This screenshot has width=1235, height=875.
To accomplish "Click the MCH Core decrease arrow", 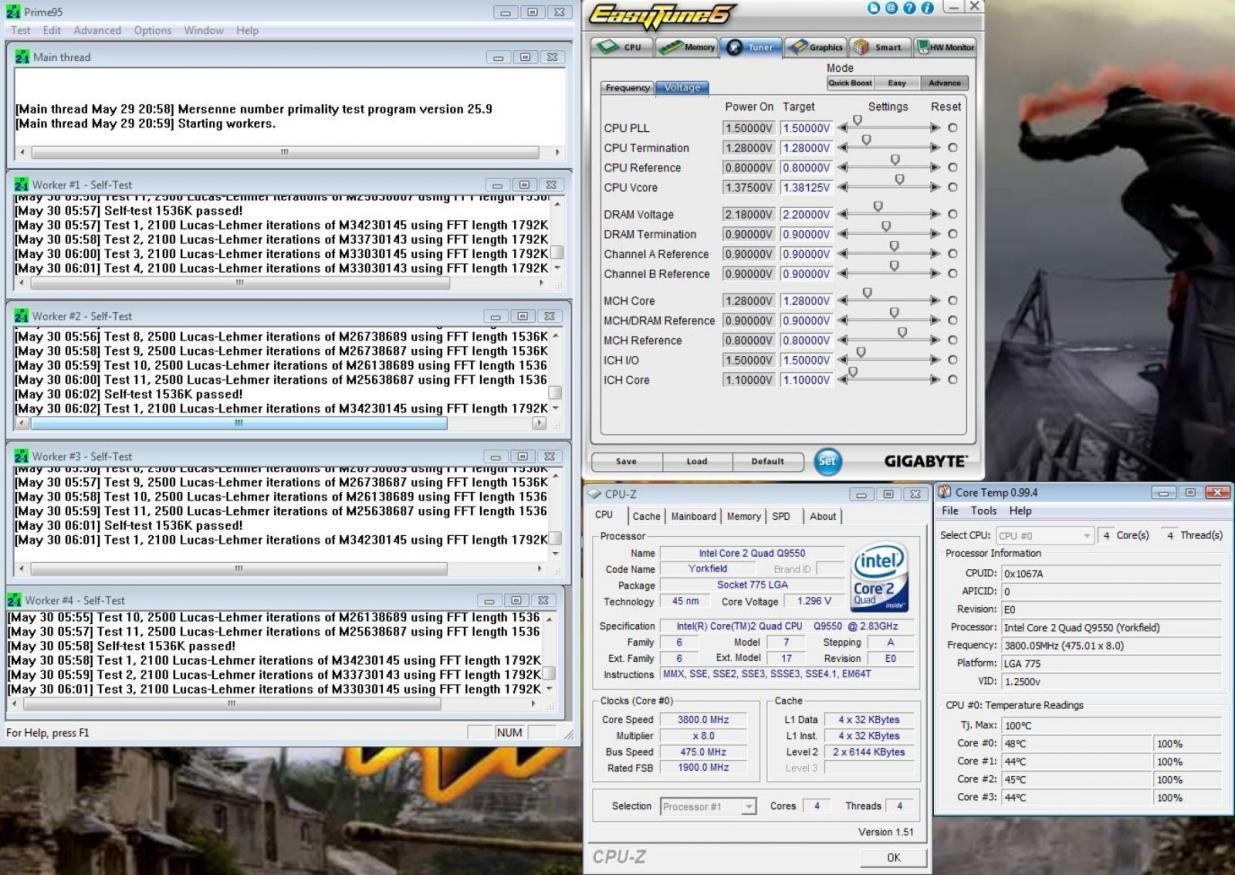I will (842, 301).
